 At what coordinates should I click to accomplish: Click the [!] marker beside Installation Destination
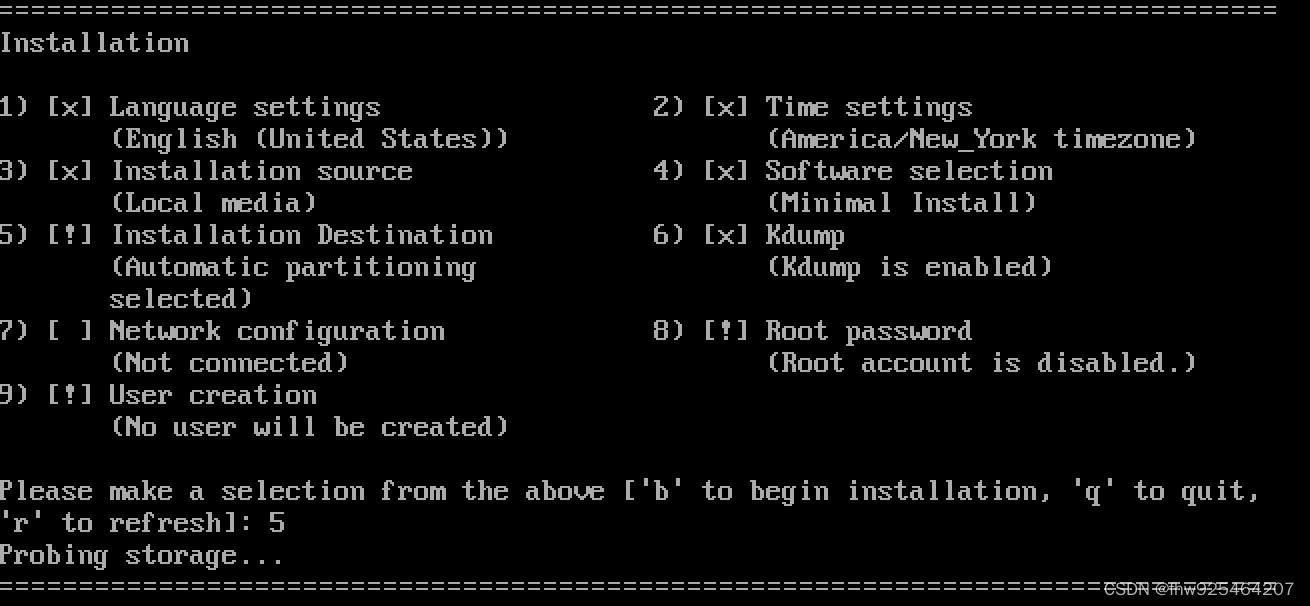(70, 235)
